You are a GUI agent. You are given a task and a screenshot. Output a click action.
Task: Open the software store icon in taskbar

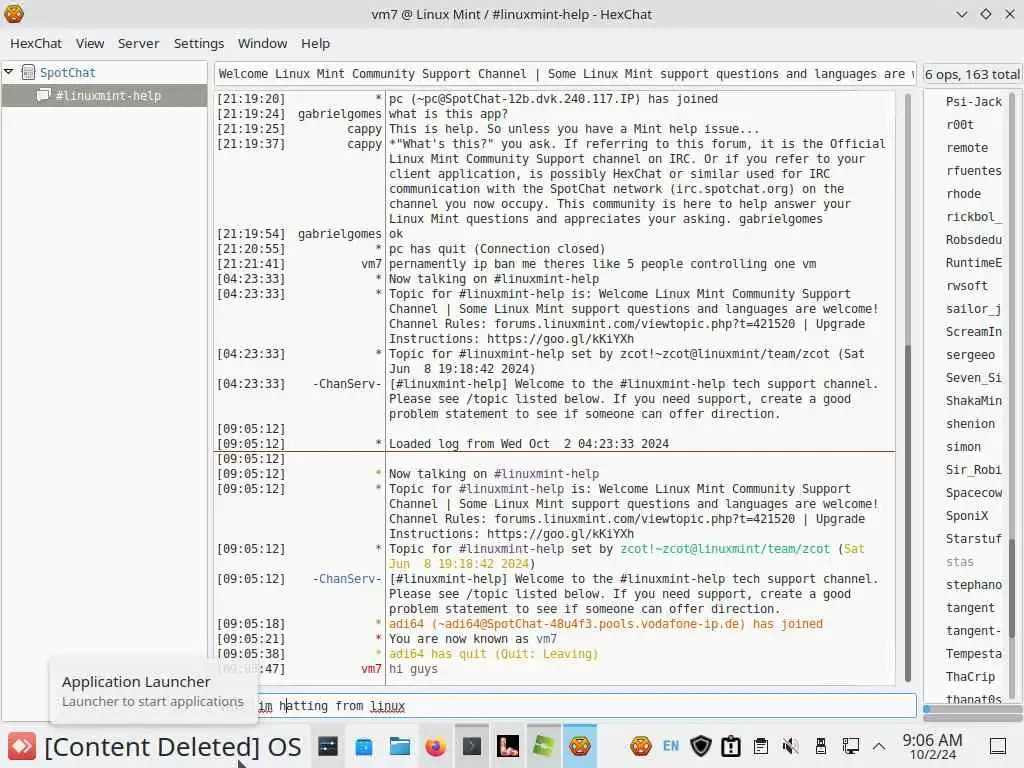364,746
